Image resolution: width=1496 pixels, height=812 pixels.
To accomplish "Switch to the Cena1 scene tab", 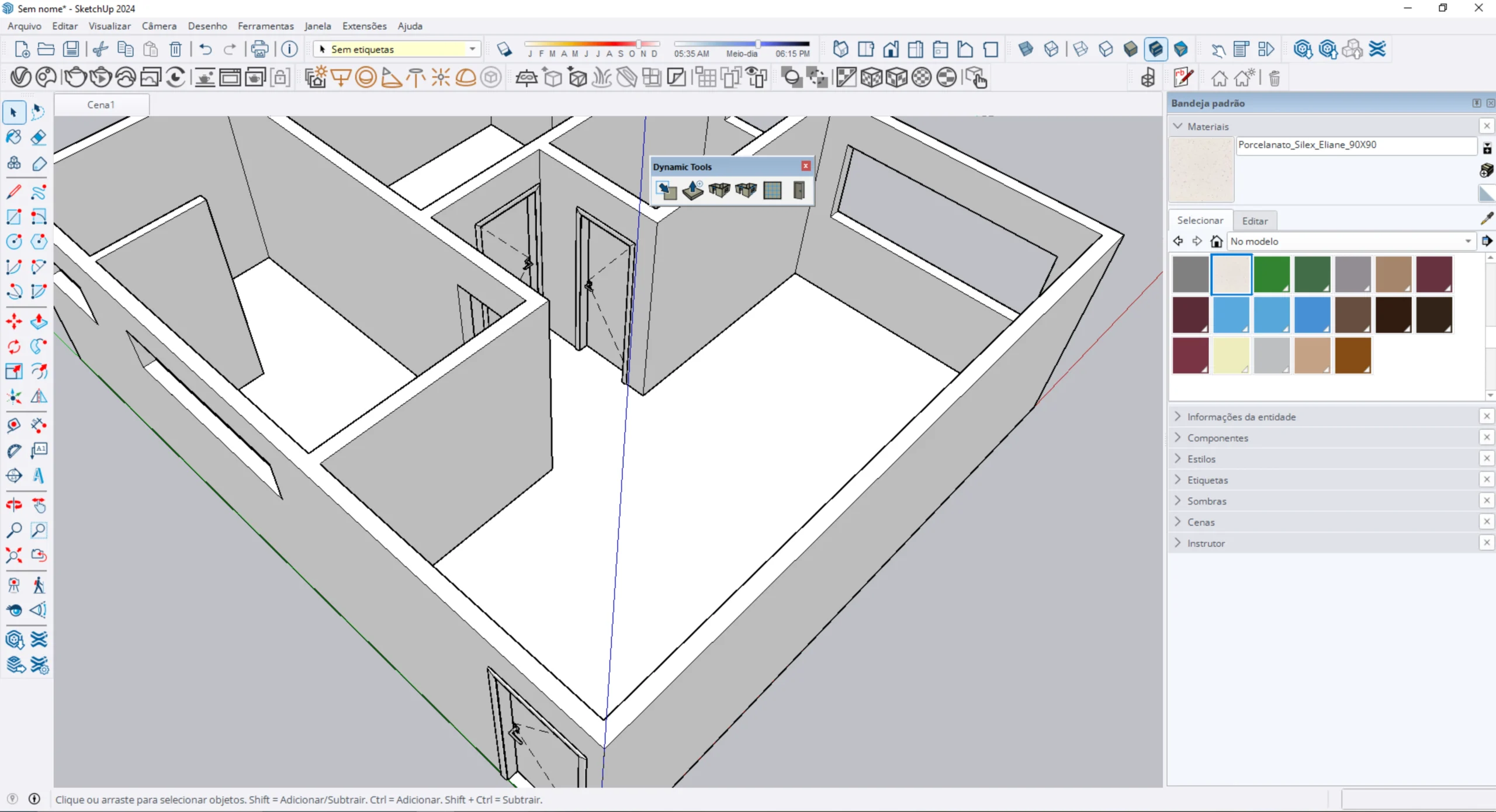I will [x=101, y=105].
